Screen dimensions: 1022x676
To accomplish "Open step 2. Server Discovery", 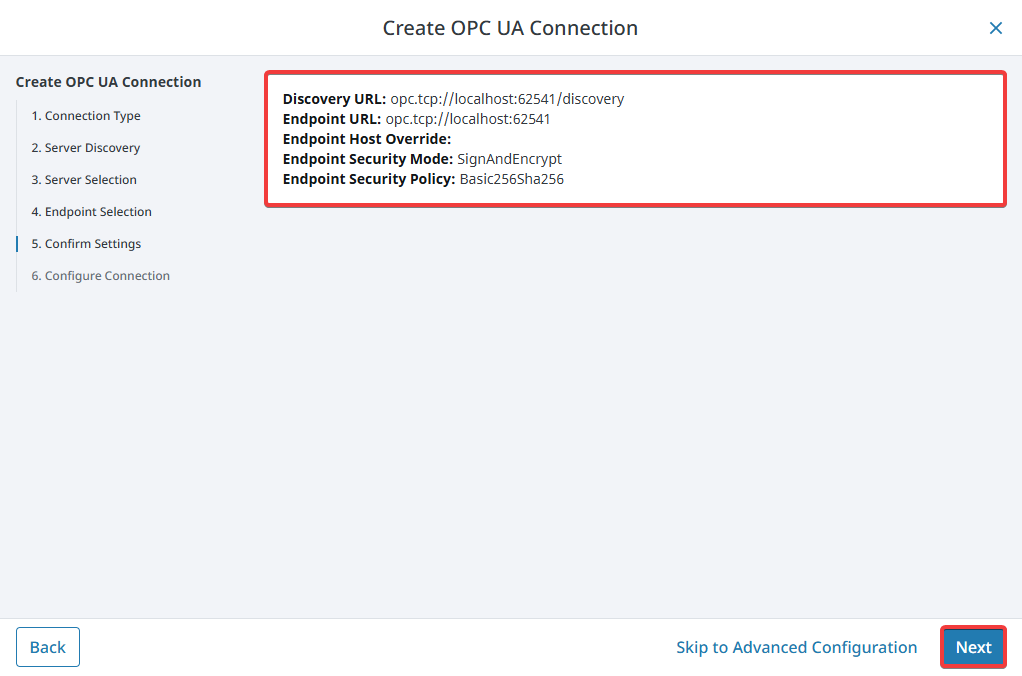I will click(x=85, y=147).
